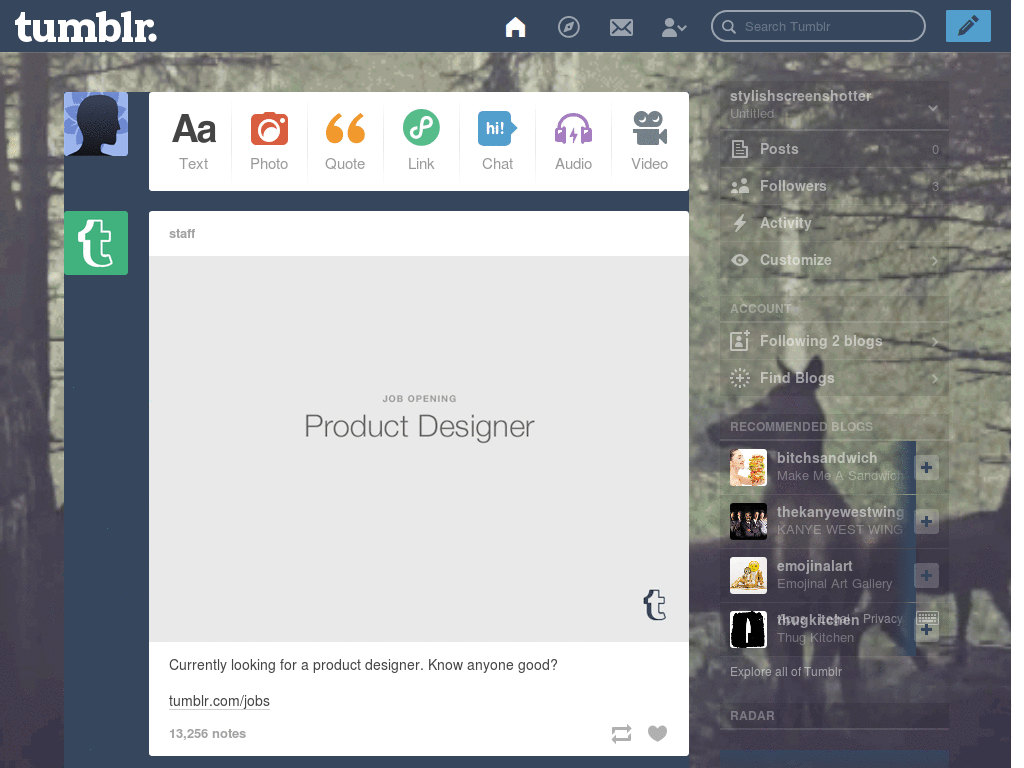Open the inbox envelope icon

[x=621, y=27]
